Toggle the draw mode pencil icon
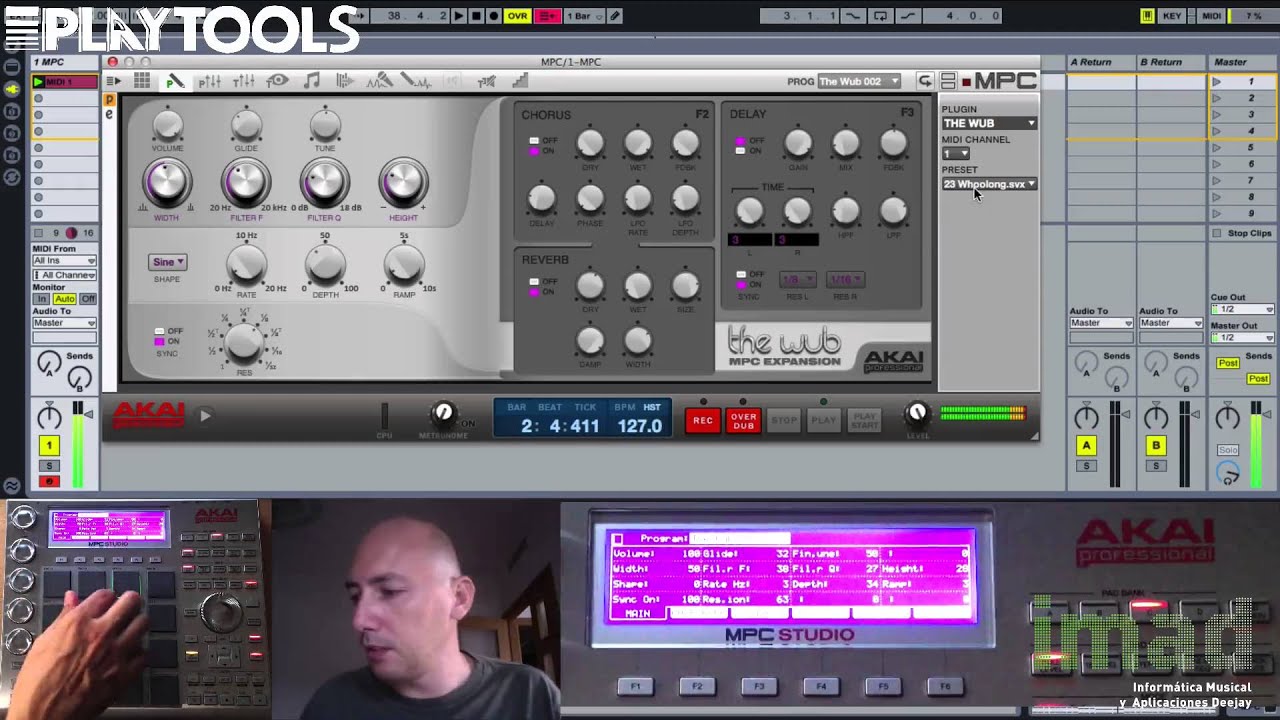 [615, 16]
